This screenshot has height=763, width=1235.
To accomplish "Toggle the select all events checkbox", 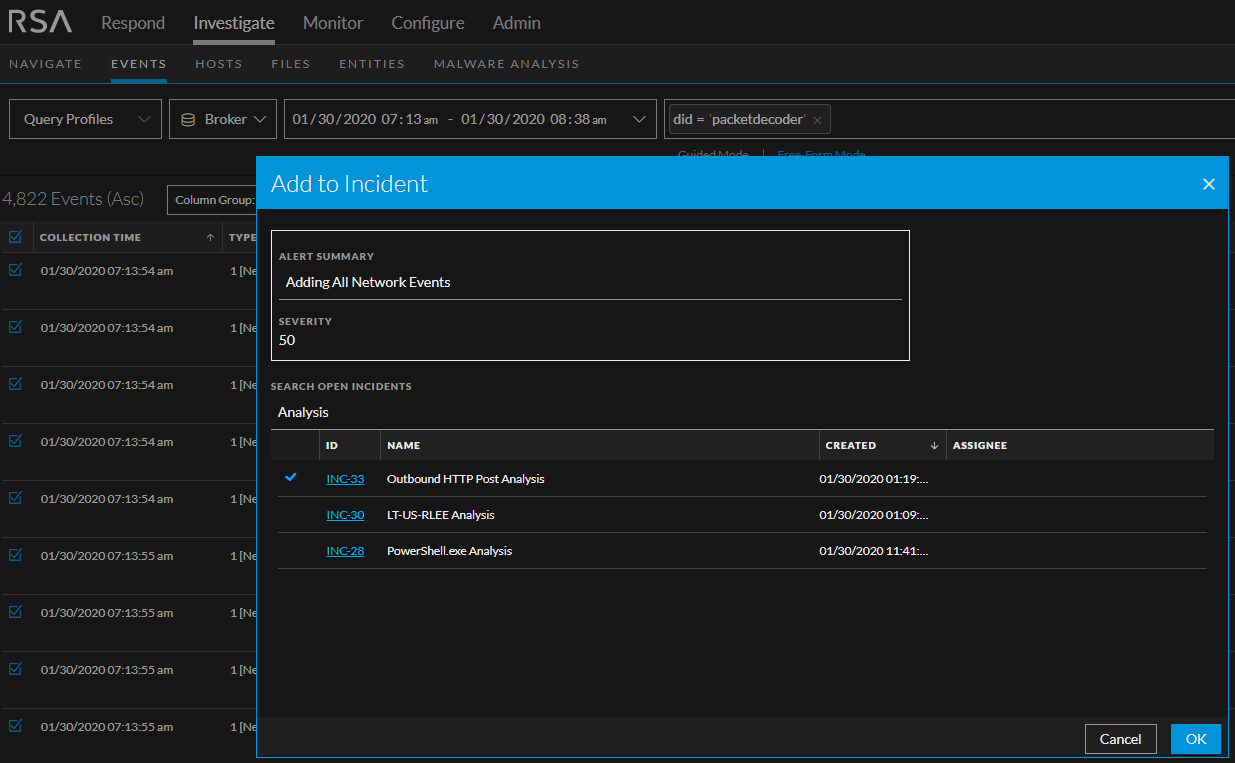I will tap(15, 237).
